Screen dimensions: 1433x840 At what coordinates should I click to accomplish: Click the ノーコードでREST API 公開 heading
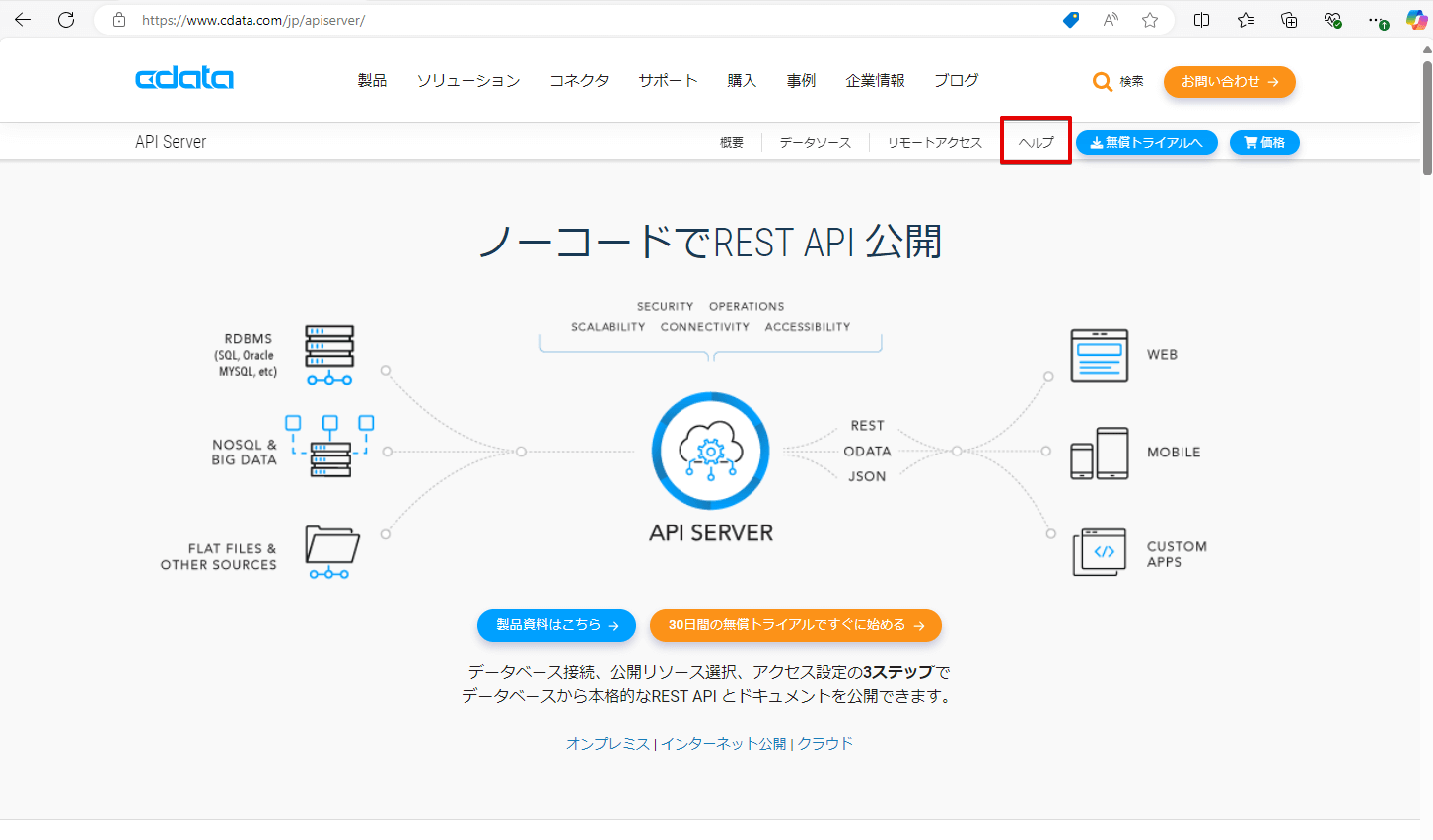point(710,242)
